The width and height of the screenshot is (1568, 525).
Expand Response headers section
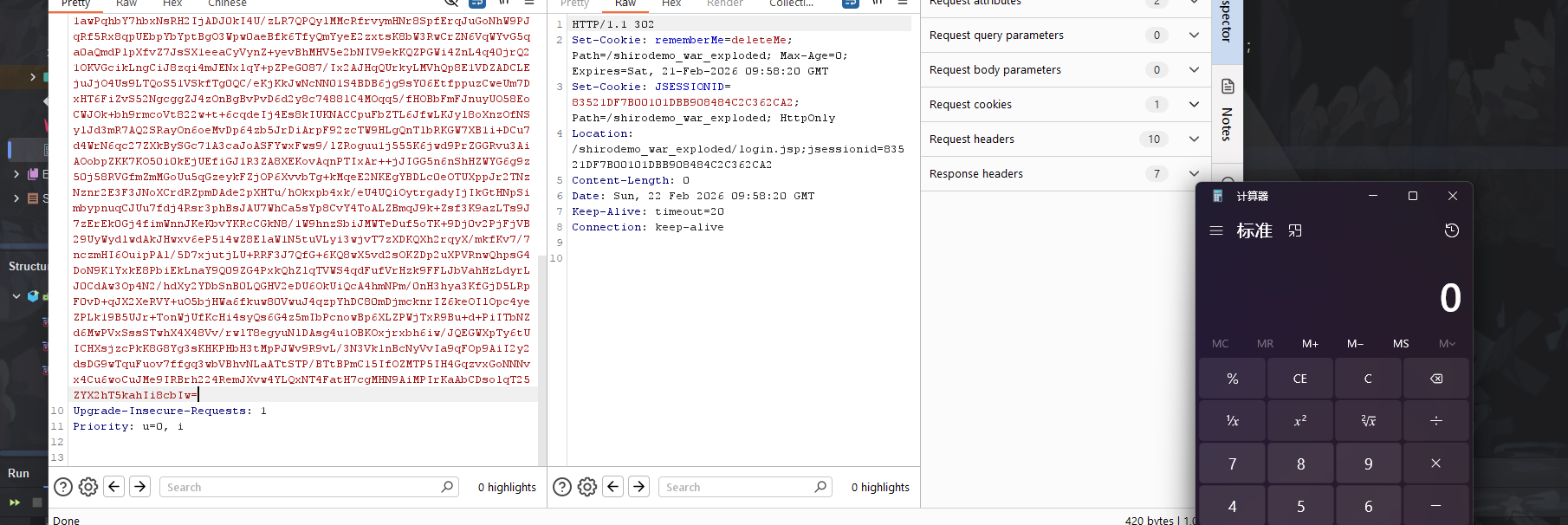(1194, 174)
